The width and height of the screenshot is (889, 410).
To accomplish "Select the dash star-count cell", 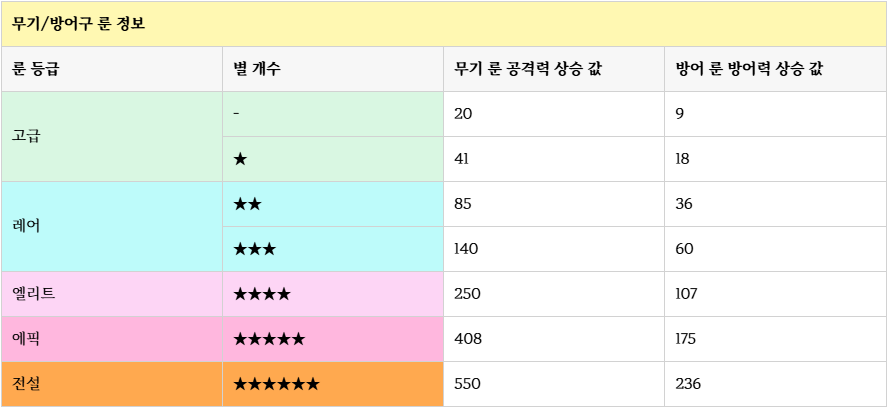I will (333, 114).
